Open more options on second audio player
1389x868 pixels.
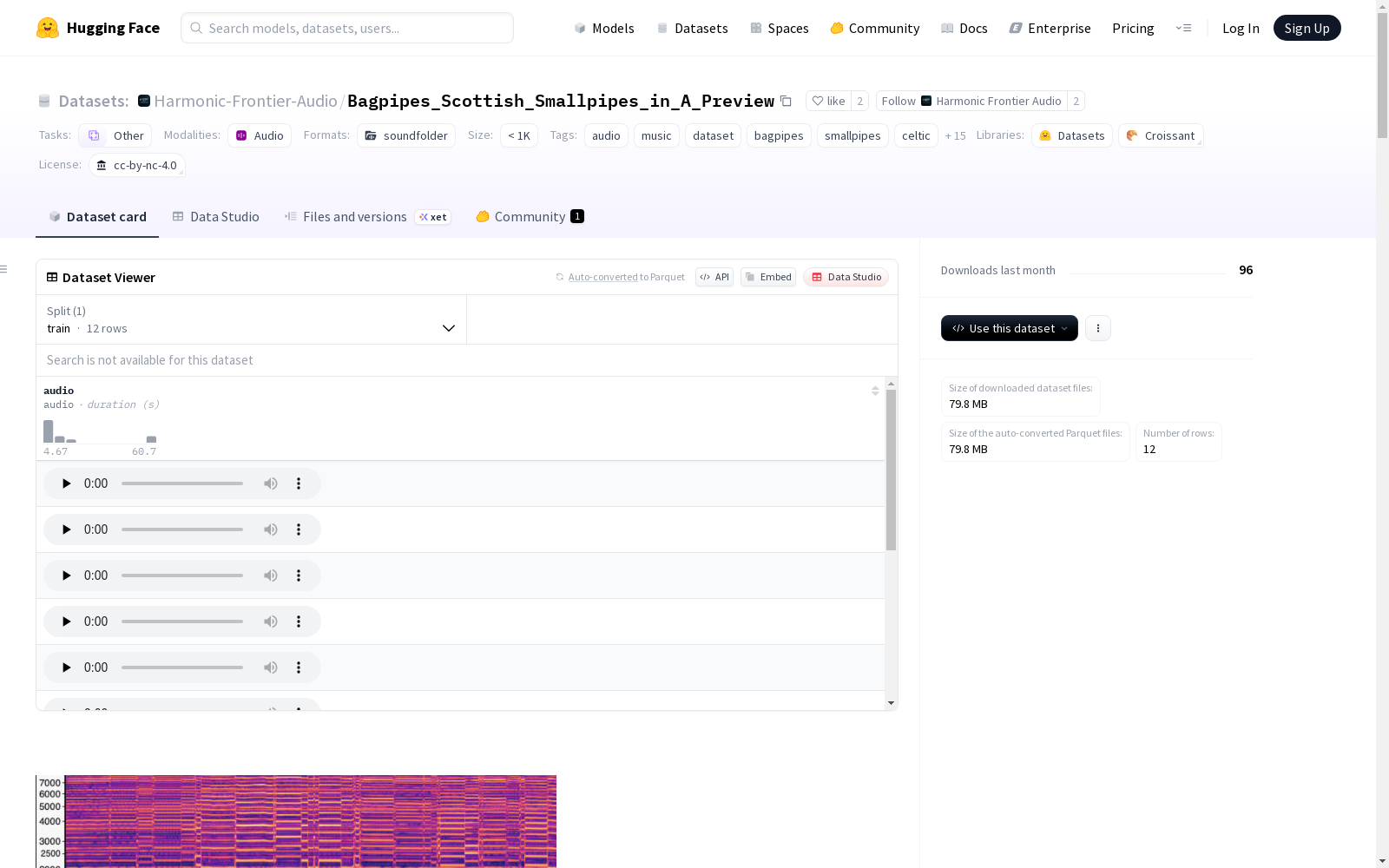tap(299, 529)
